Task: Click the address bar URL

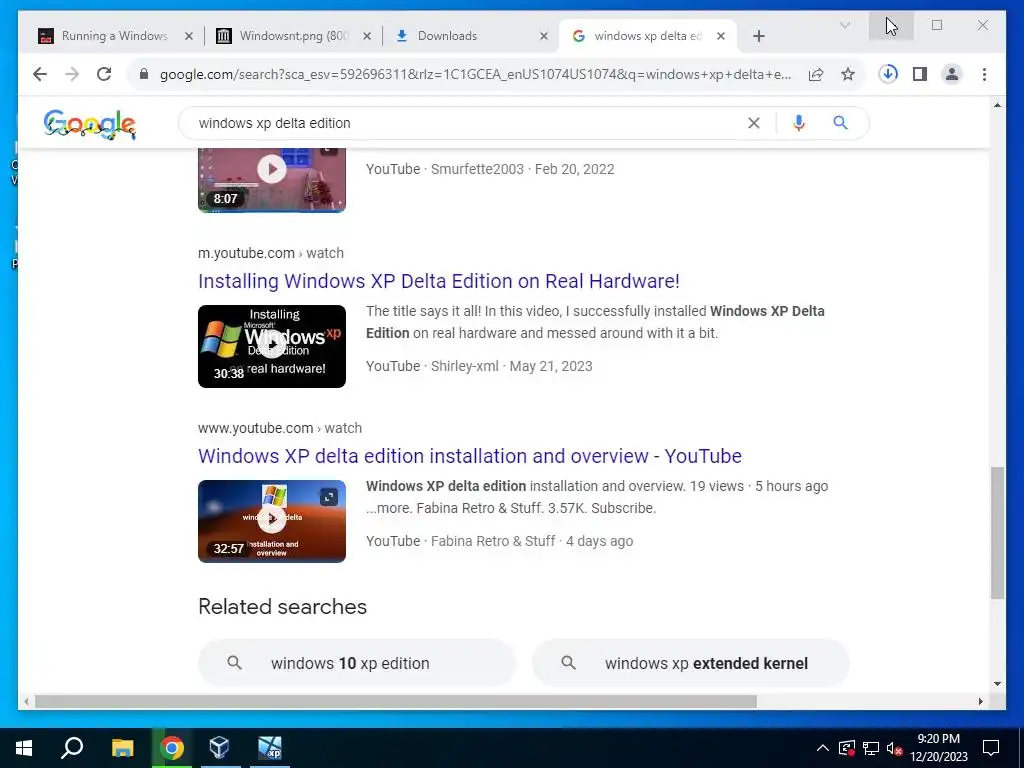Action: [x=475, y=74]
